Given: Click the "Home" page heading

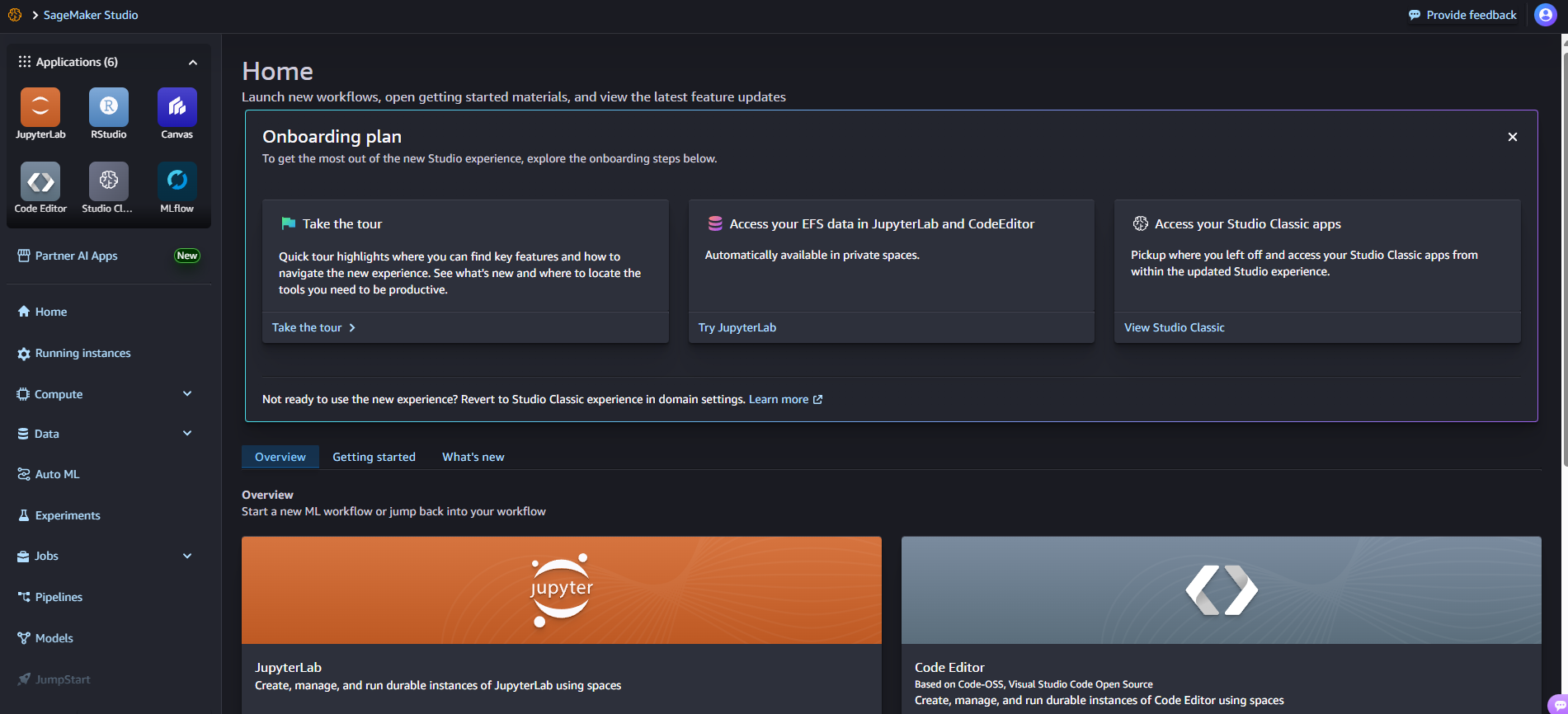Looking at the screenshot, I should coord(277,72).
